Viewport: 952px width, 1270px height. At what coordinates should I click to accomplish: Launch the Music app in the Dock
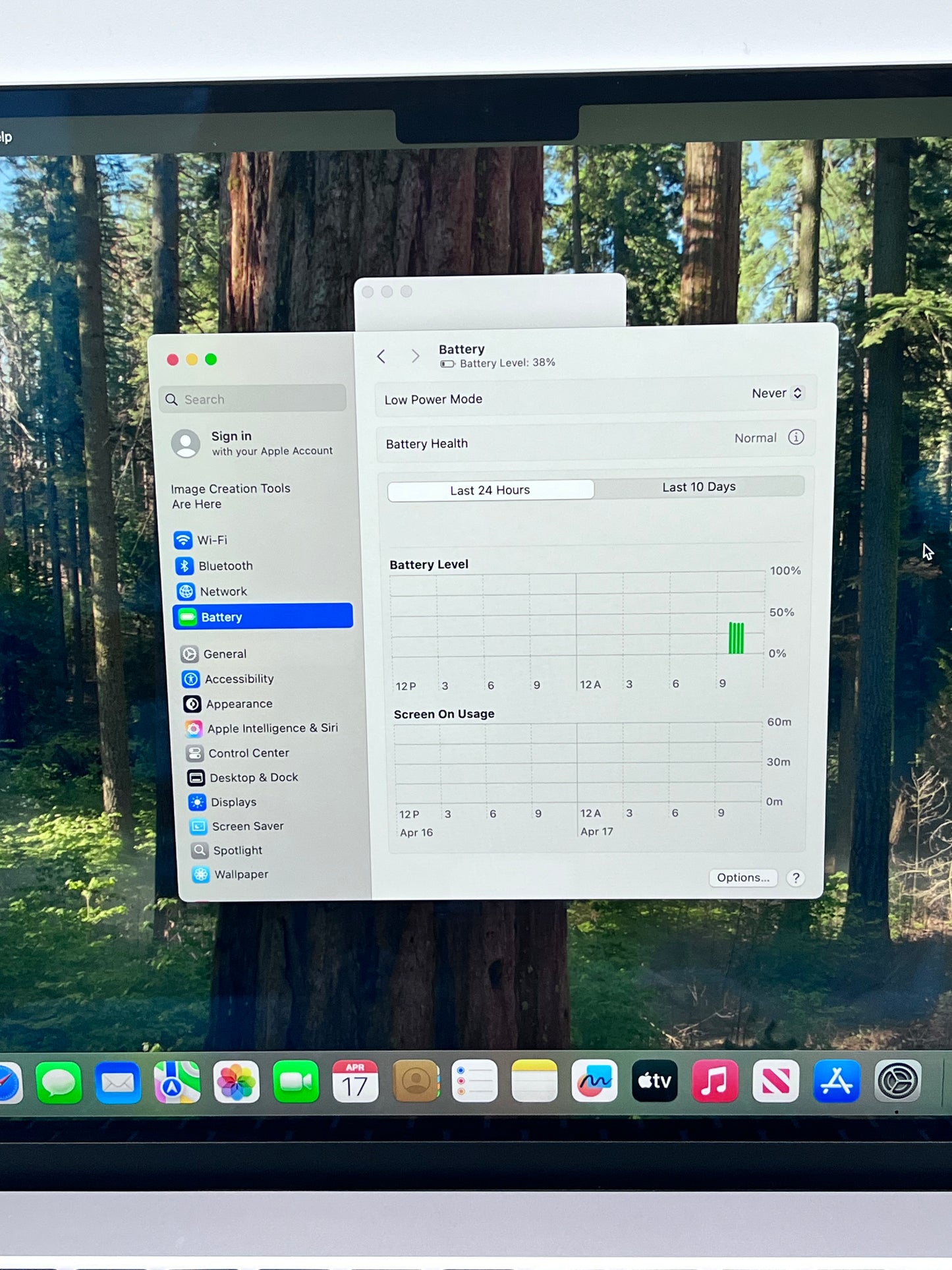(x=715, y=1081)
